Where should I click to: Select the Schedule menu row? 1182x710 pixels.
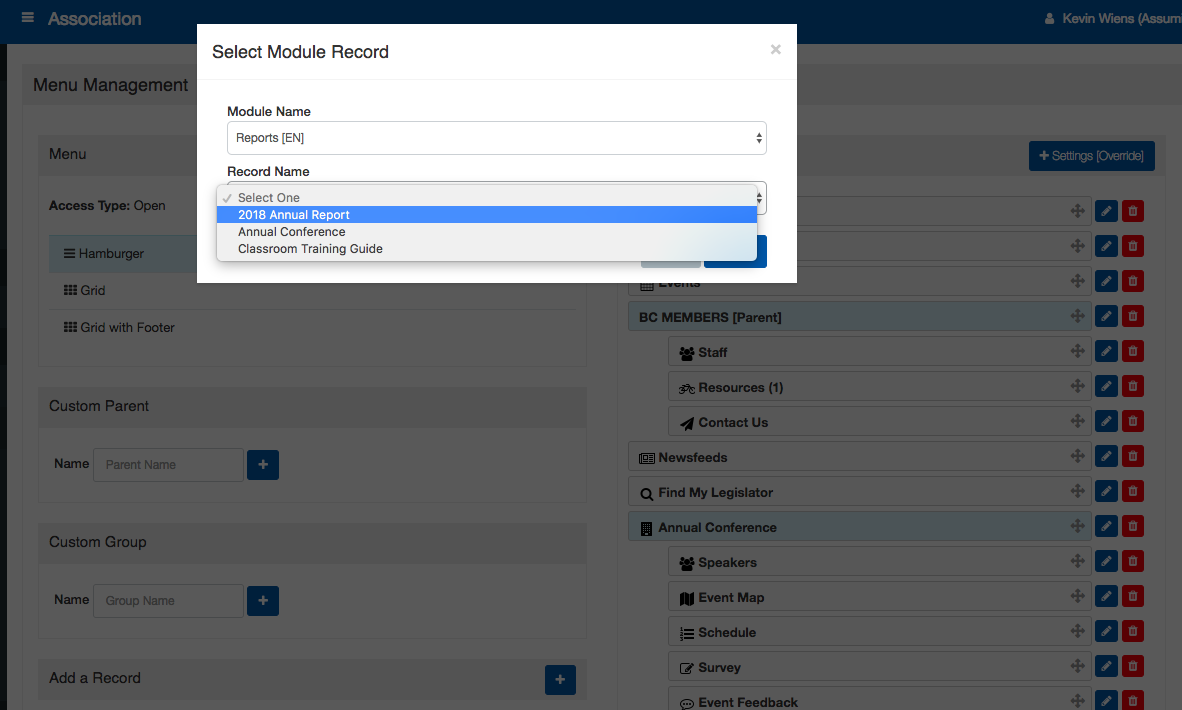click(880, 632)
